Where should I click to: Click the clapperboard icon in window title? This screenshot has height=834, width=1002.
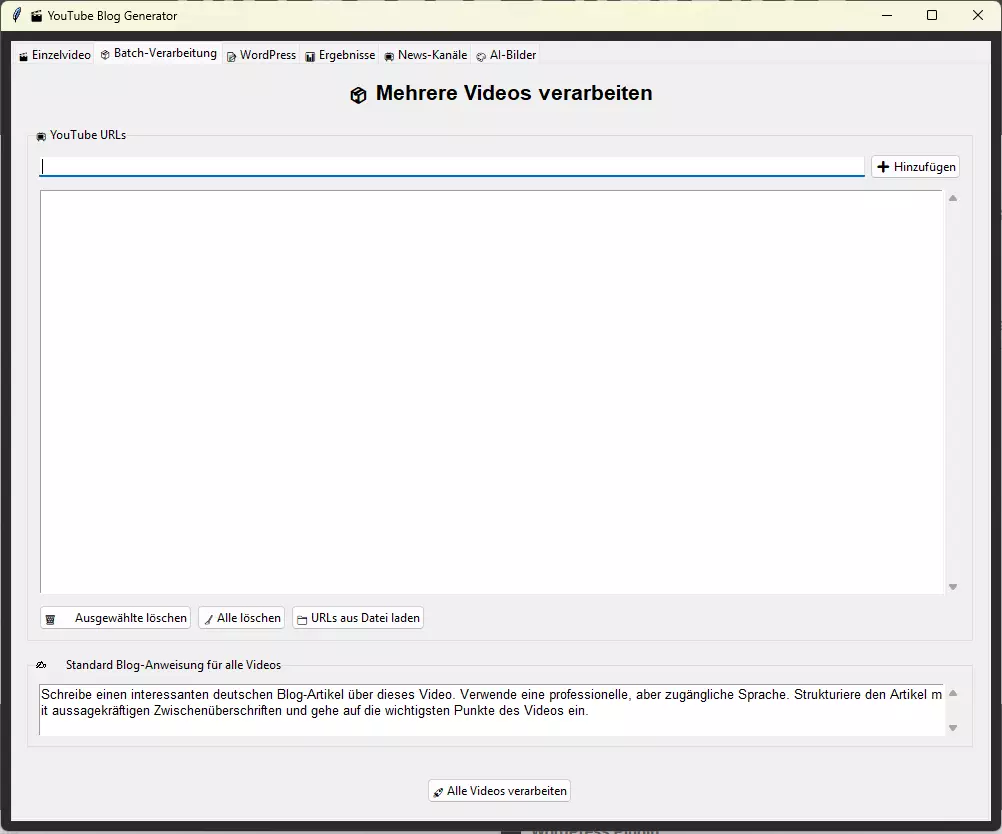[x=37, y=16]
